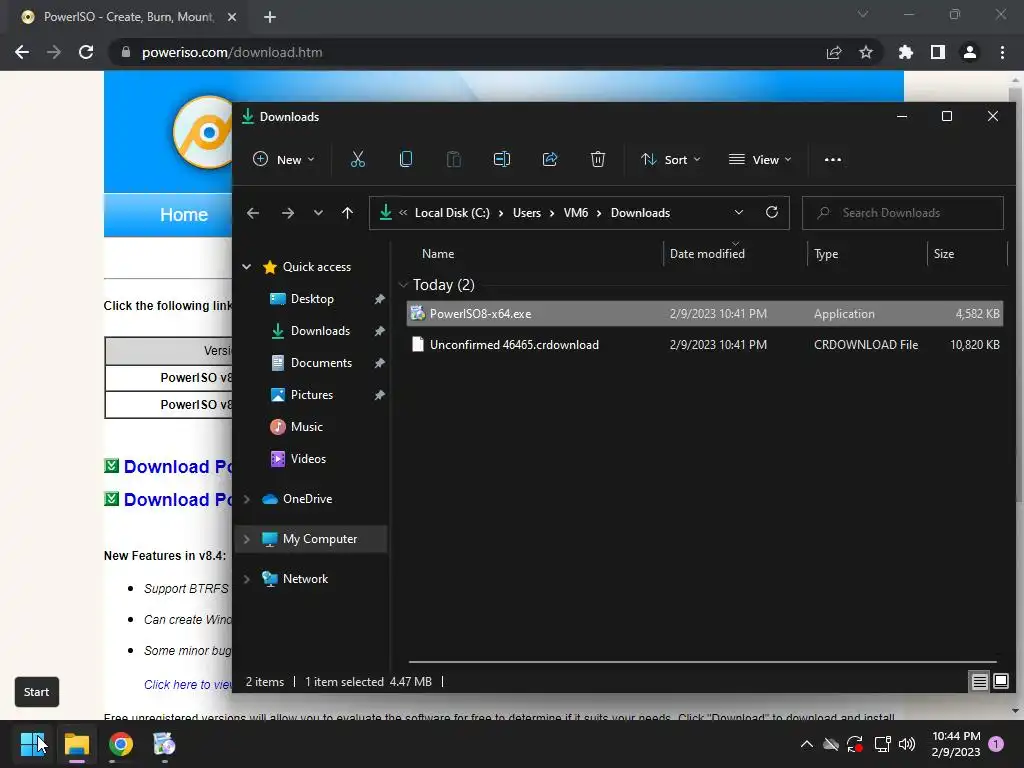Viewport: 1024px width, 768px height.
Task: Select Documents in the navigation pane
Action: pos(321,362)
